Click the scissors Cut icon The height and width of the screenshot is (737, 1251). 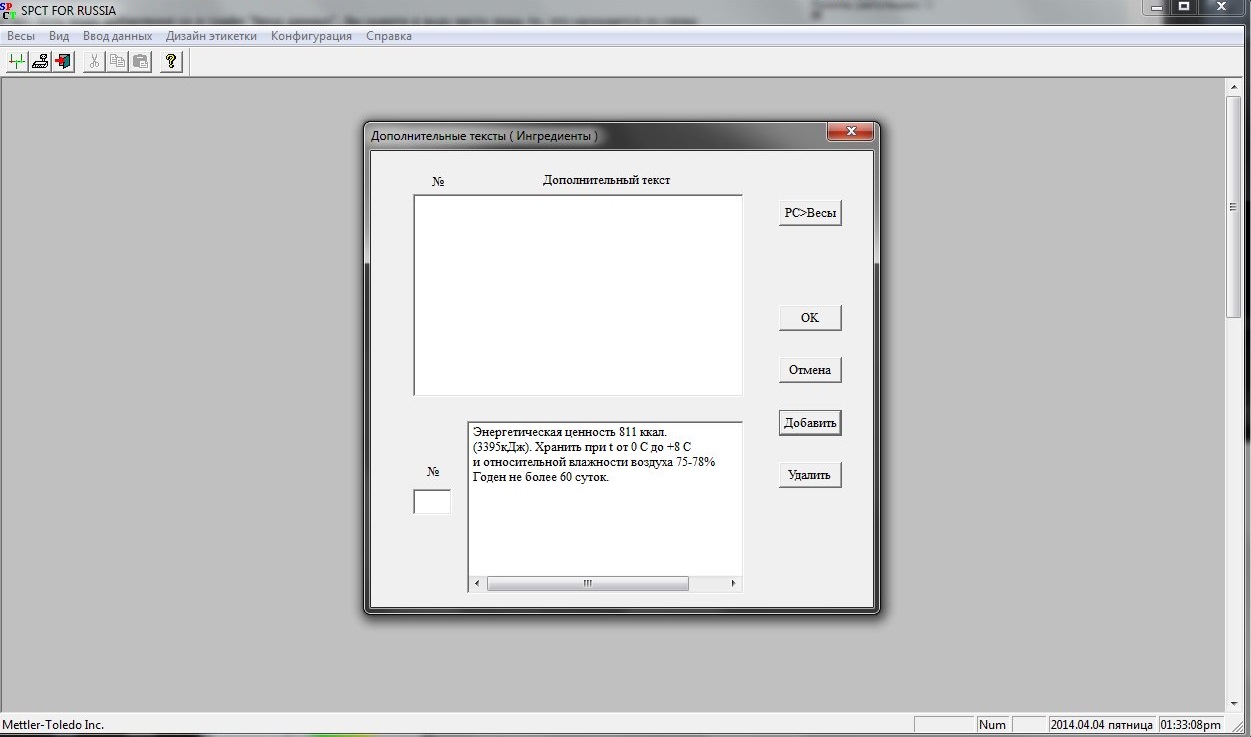(94, 62)
